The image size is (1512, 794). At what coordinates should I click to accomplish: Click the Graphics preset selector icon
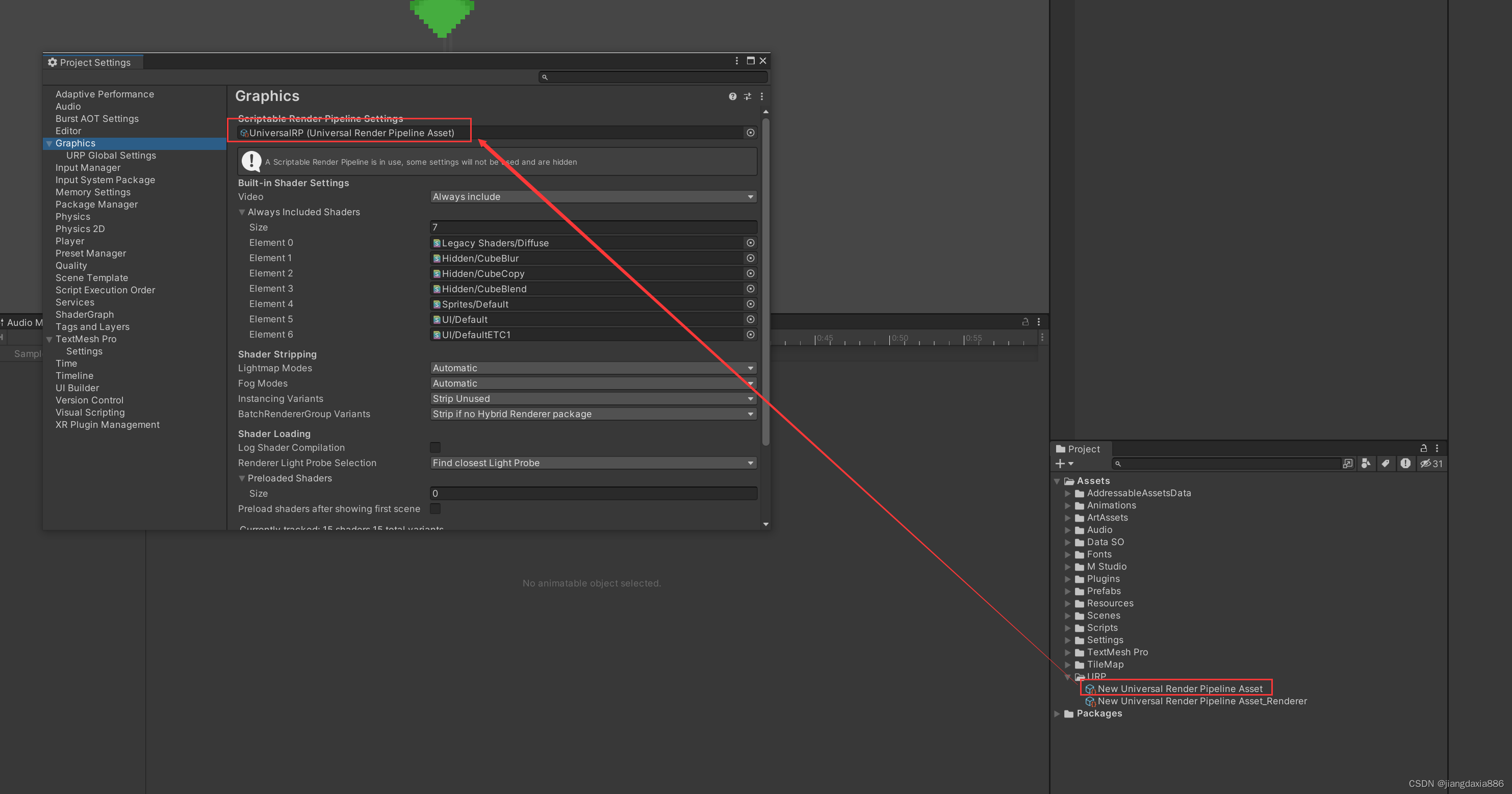tap(747, 96)
